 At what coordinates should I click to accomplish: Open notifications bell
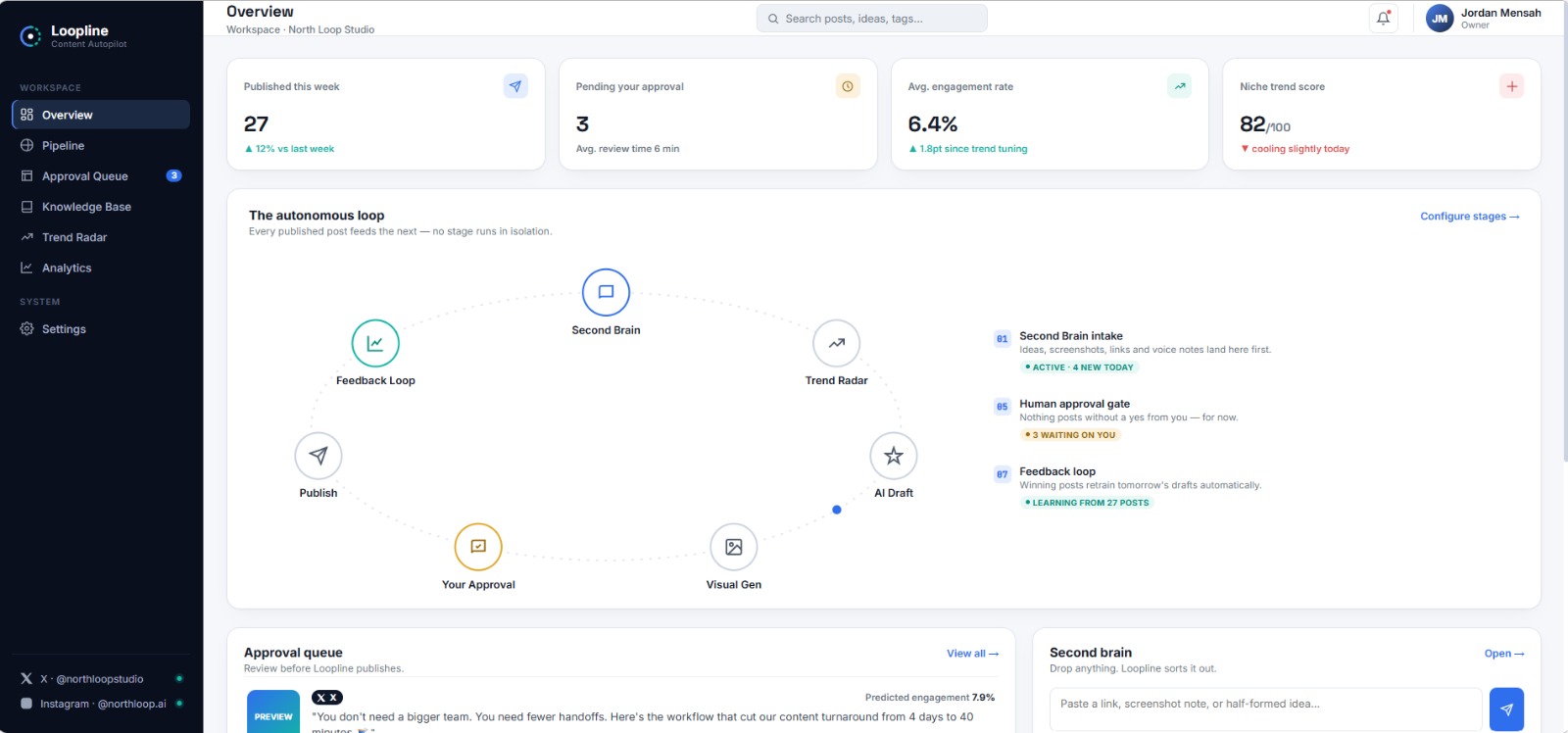point(1384,18)
